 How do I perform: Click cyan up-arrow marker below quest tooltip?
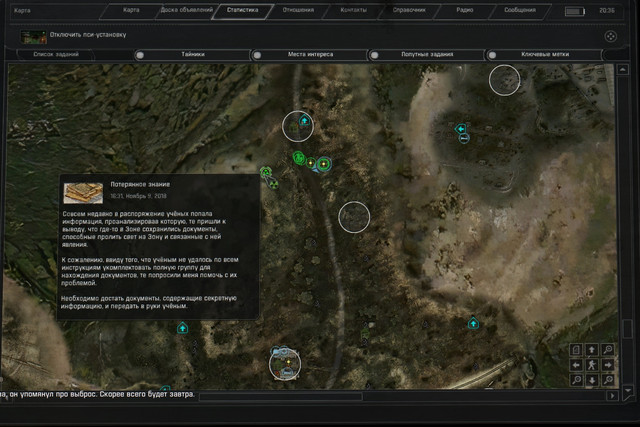pyautogui.click(x=182, y=327)
